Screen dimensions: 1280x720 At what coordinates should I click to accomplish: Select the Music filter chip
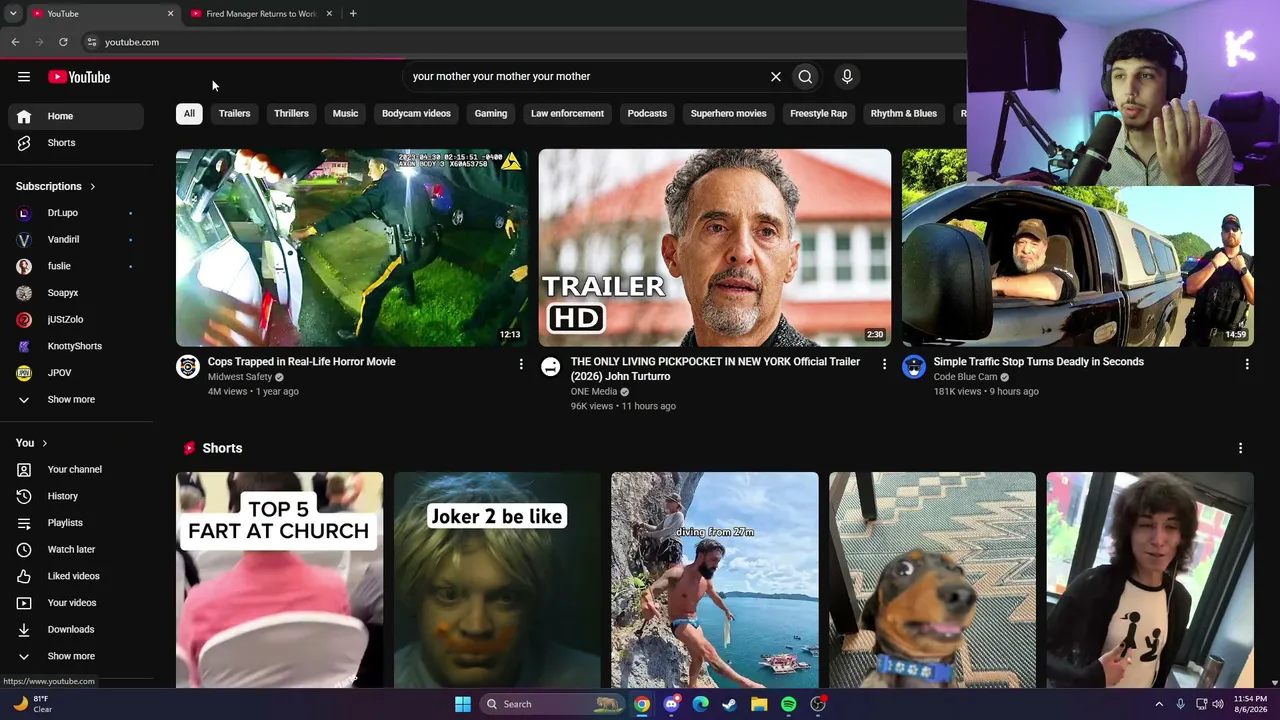[x=345, y=114]
